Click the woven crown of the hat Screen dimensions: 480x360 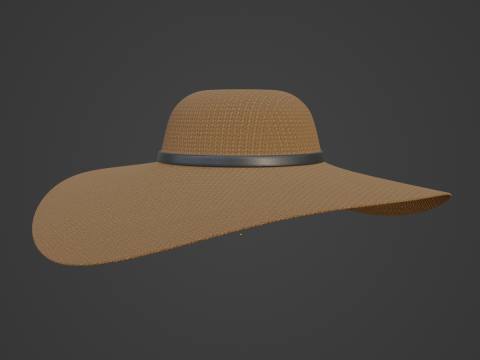[241, 122]
